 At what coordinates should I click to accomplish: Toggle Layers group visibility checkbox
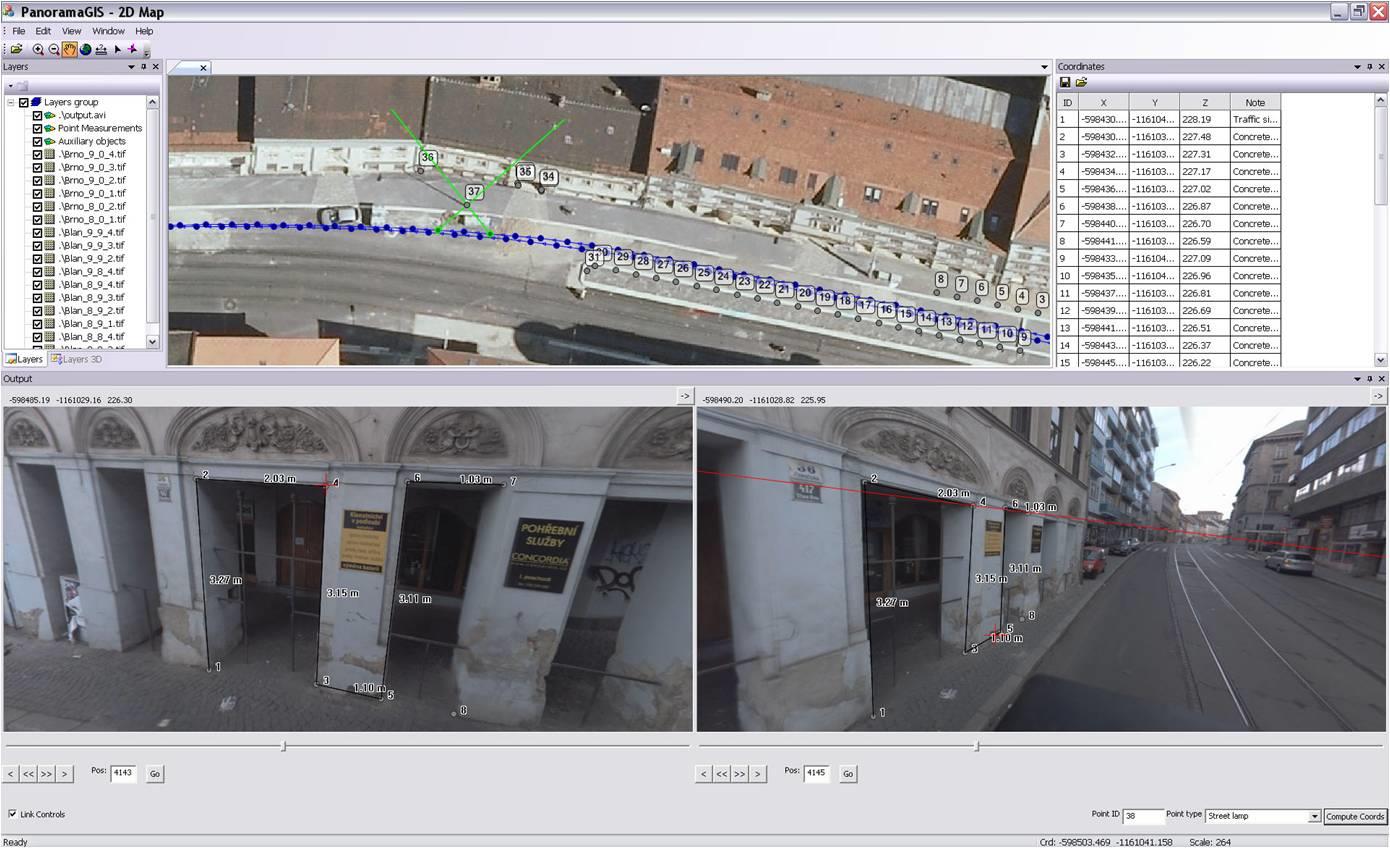point(24,102)
